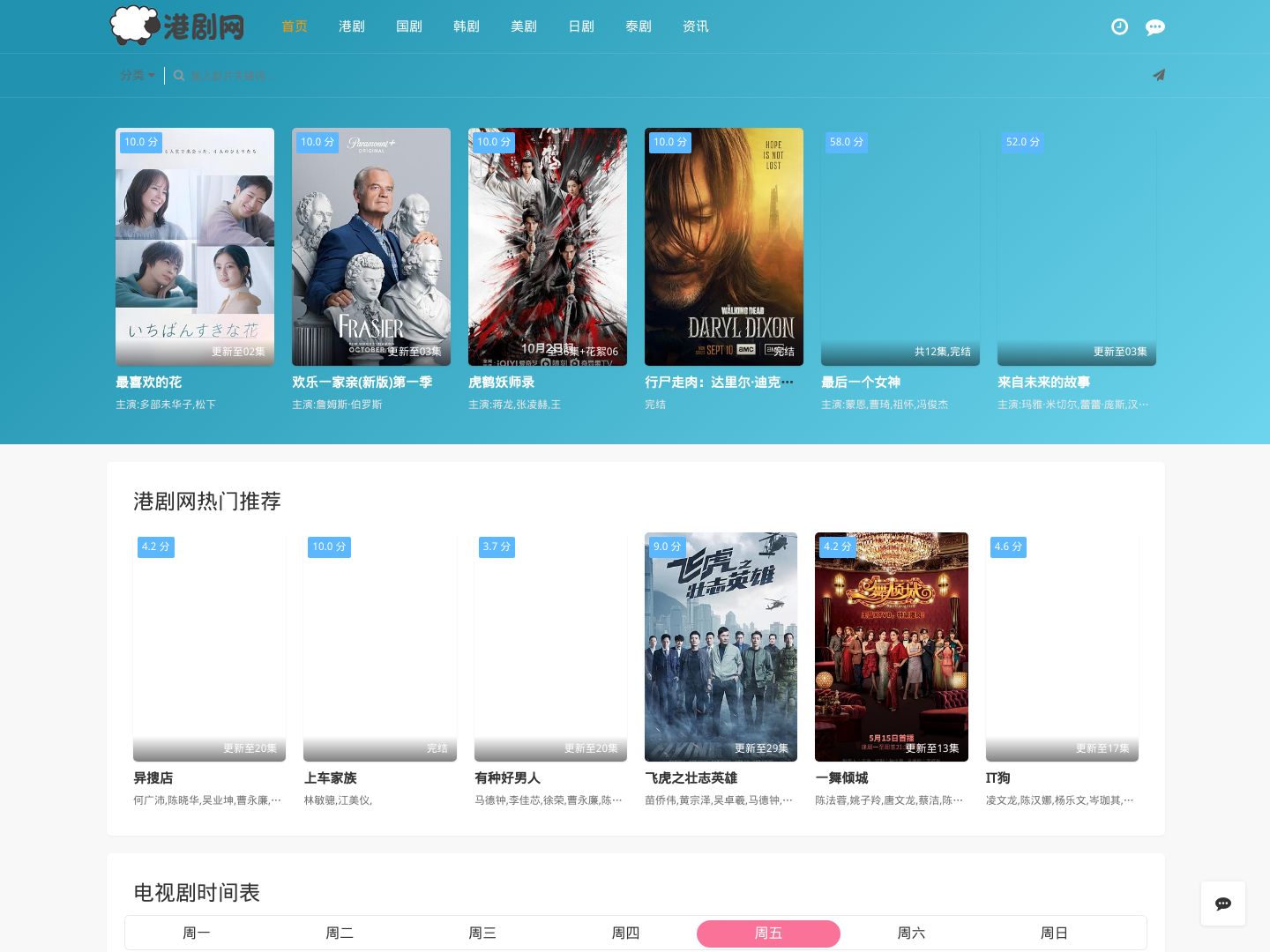
Task: Open the Daryl Dixon poster thumbnail
Action: (x=724, y=247)
